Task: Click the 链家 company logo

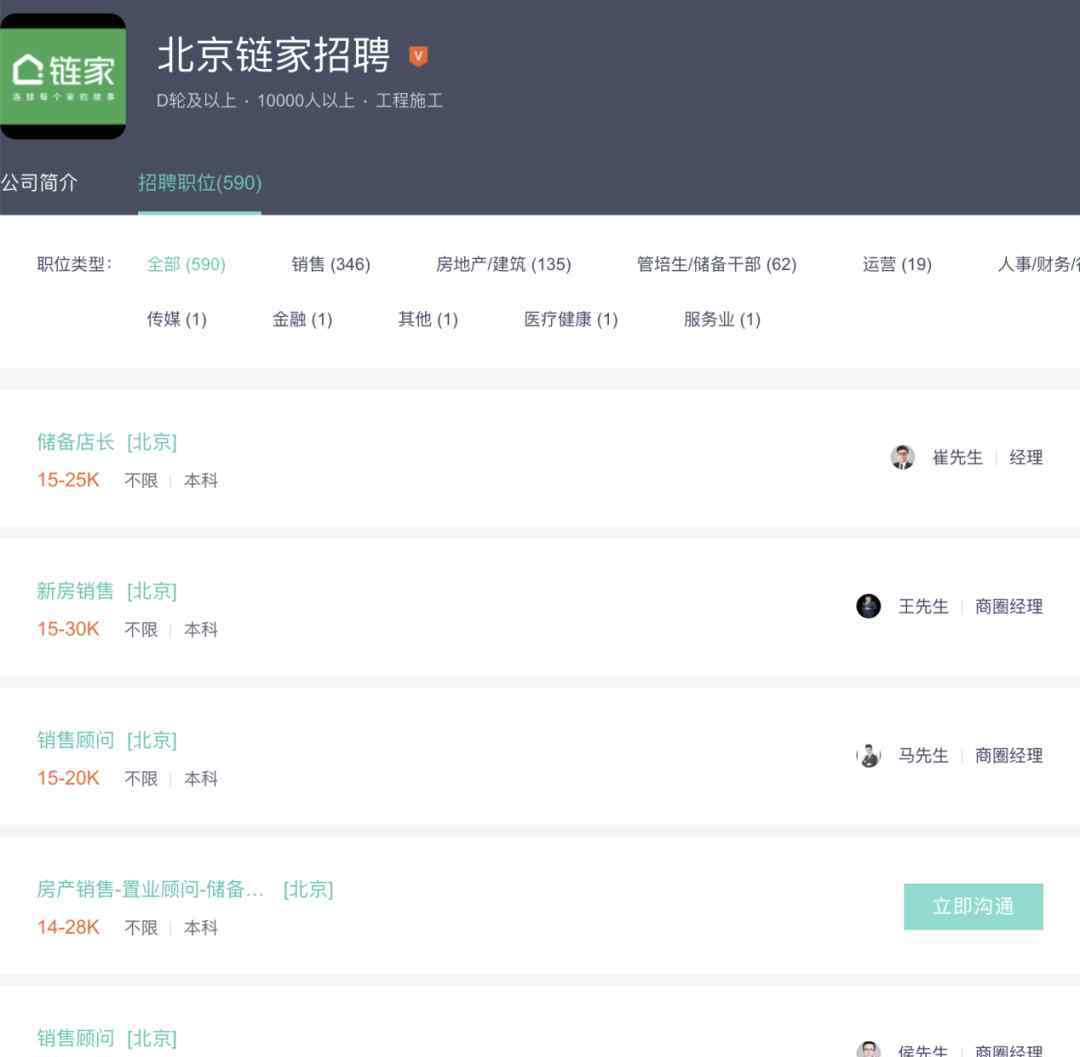Action: [62, 76]
